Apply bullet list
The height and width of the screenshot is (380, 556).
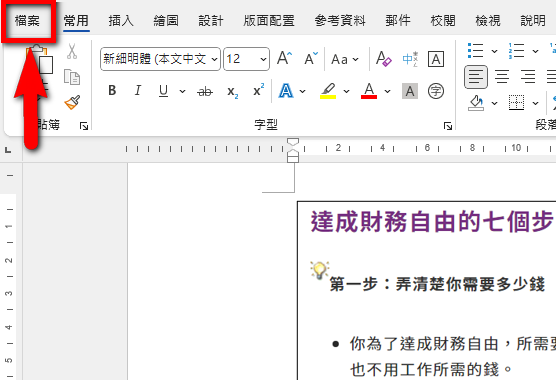[476, 51]
